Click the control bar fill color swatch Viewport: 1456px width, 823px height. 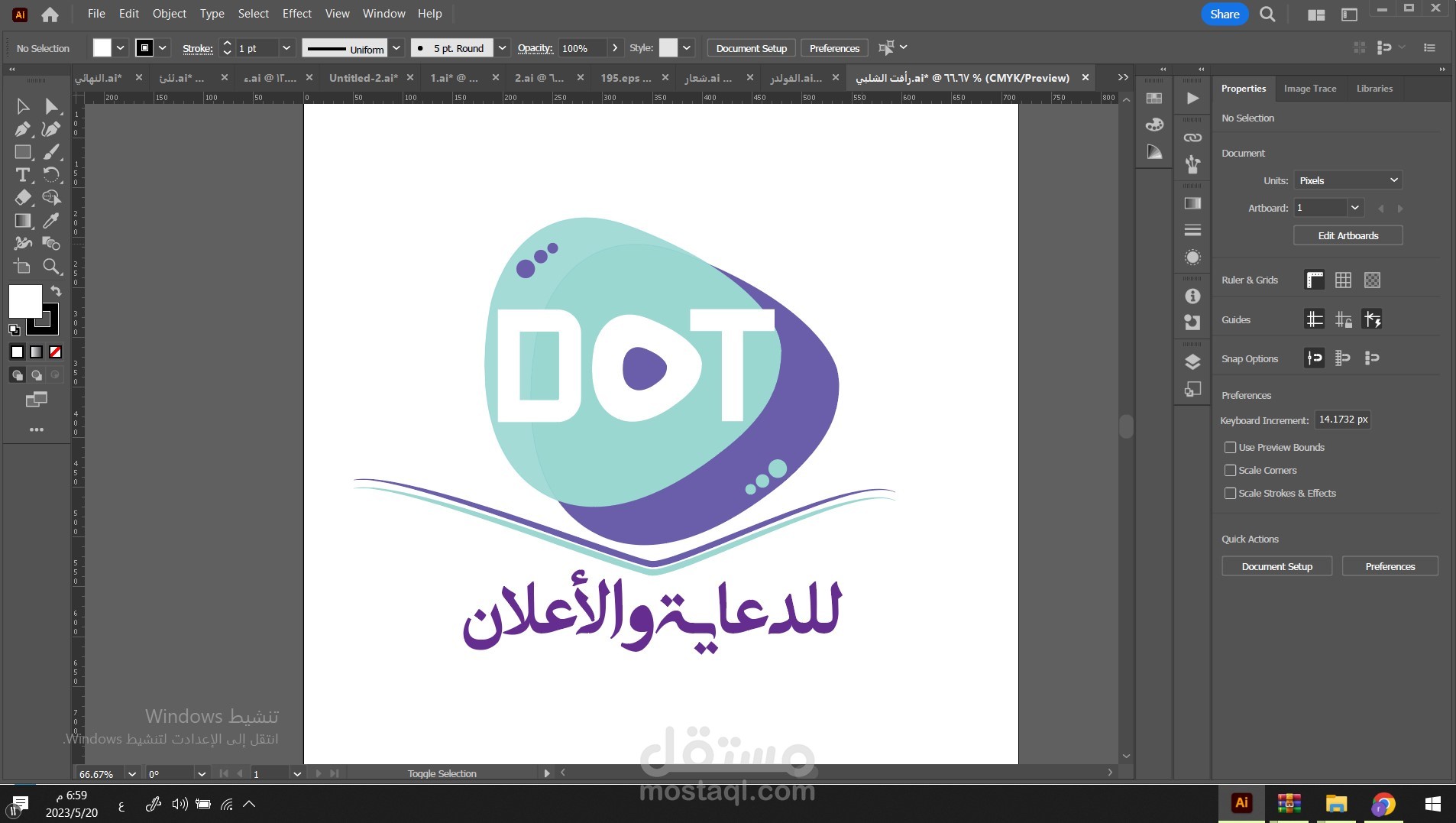tap(102, 48)
